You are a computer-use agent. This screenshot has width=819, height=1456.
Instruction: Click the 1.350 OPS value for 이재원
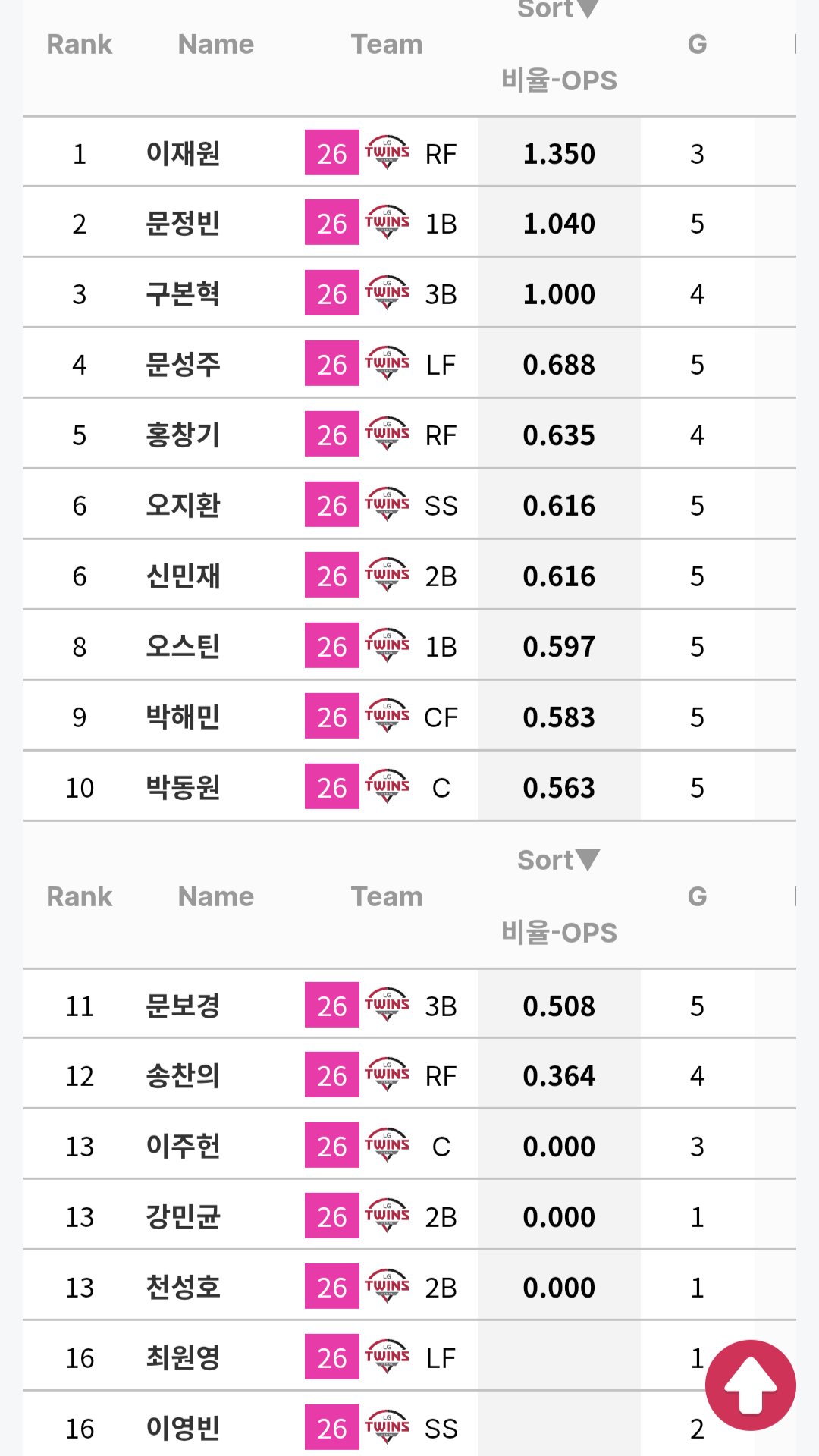[x=559, y=154]
